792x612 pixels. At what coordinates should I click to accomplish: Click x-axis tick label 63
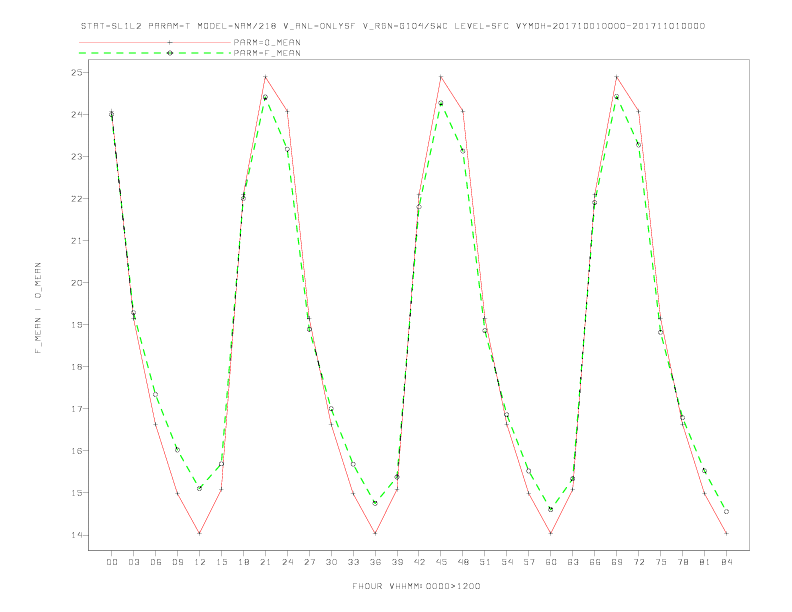(x=573, y=562)
